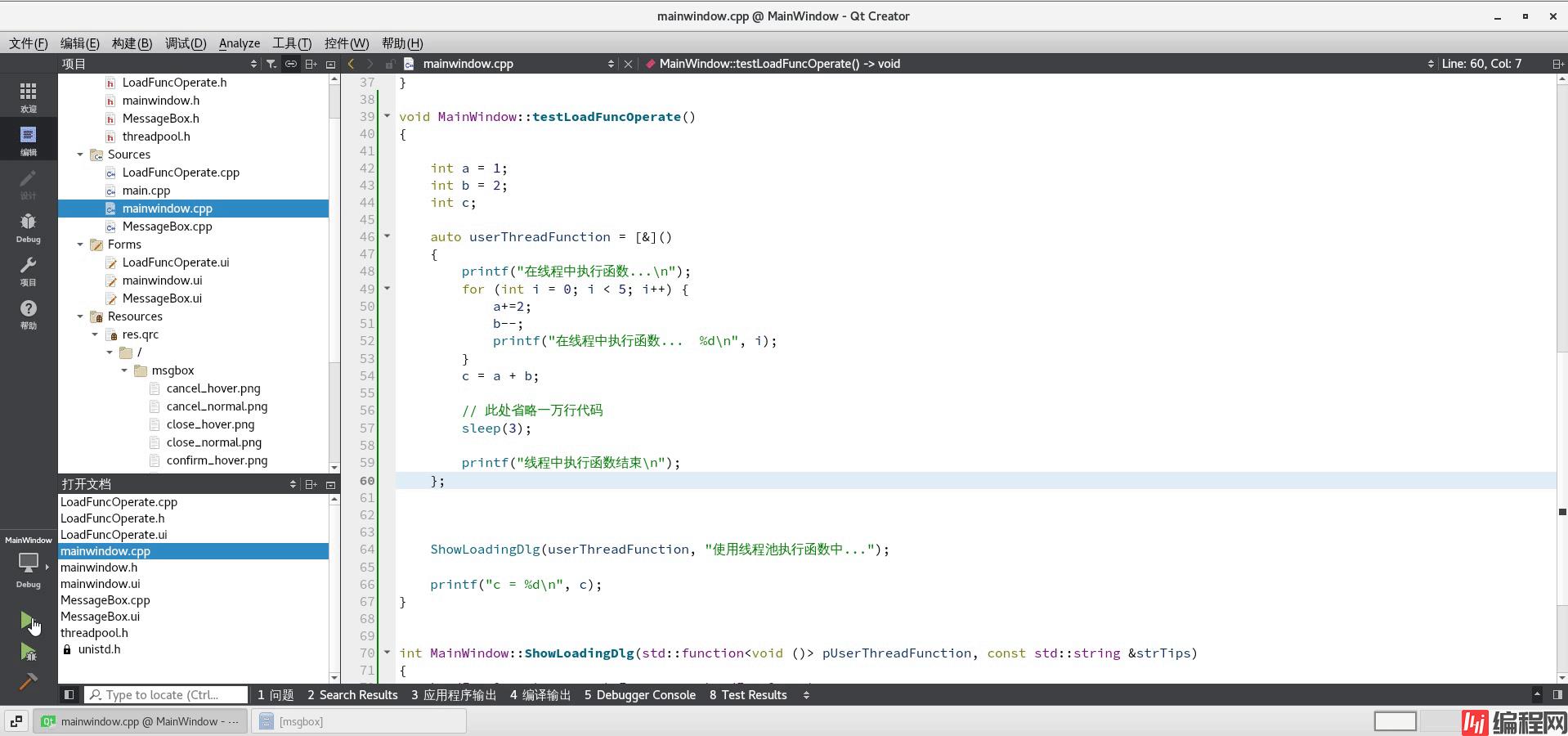Viewport: 1568px width, 736px height.
Task: Click the filter icon in project panel
Action: pos(271,64)
